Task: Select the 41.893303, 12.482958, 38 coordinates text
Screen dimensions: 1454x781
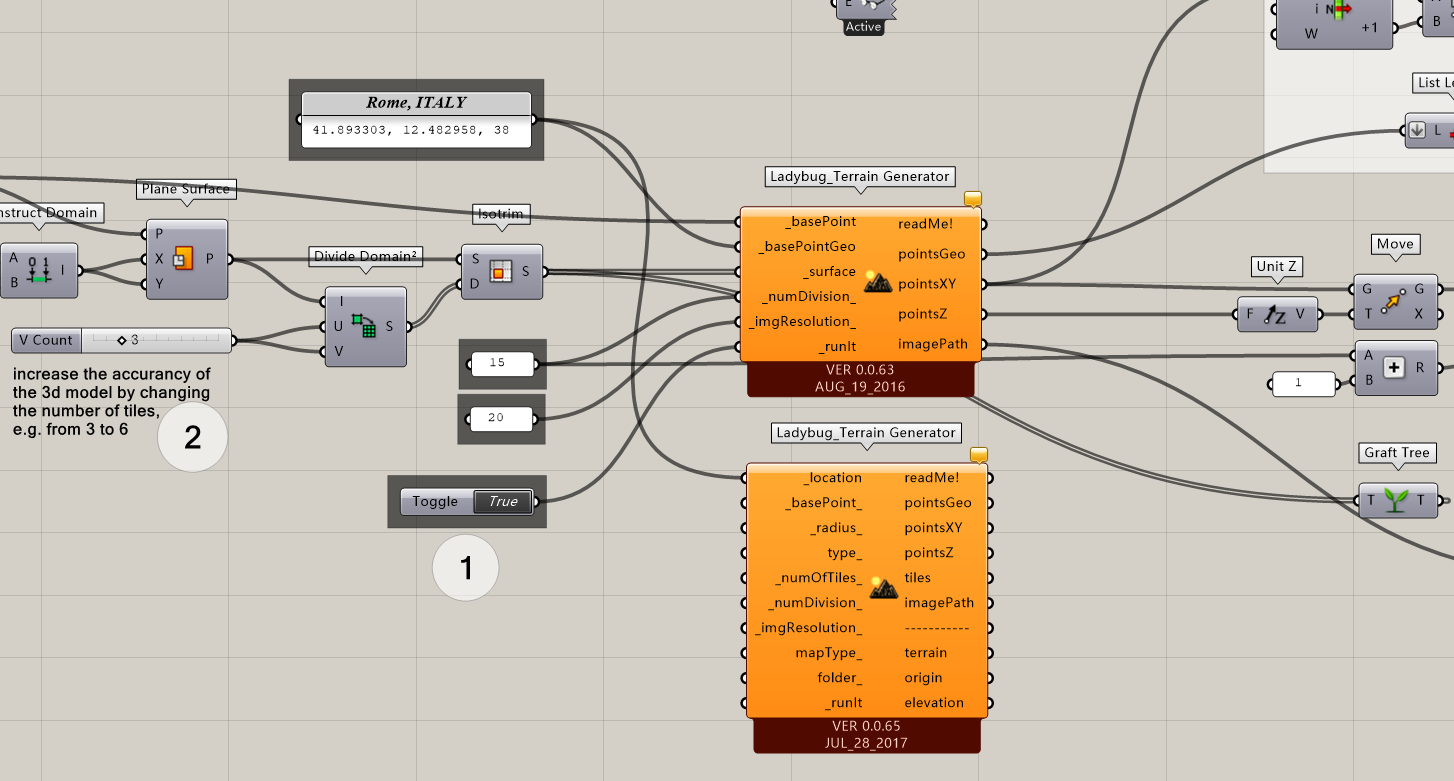Action: point(411,130)
